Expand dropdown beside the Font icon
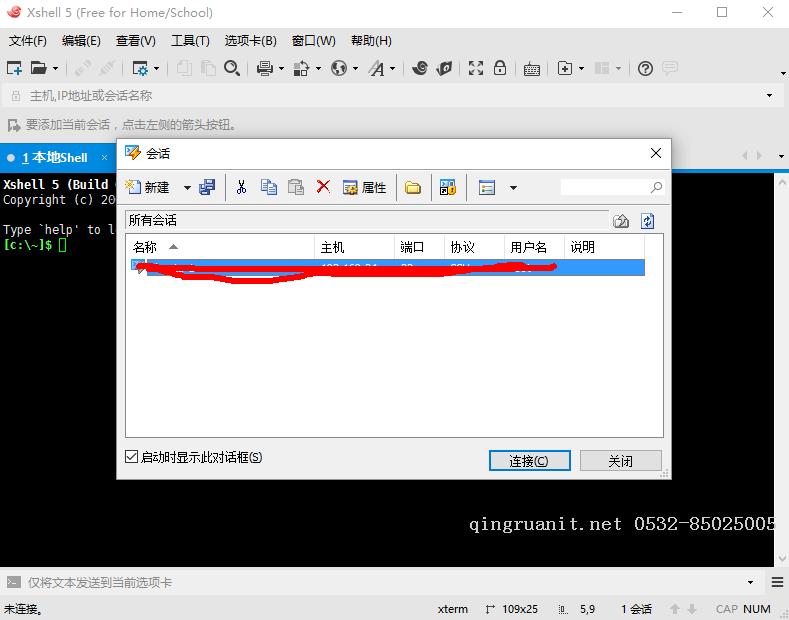Viewport: 789px width, 620px height. pyautogui.click(x=392, y=68)
